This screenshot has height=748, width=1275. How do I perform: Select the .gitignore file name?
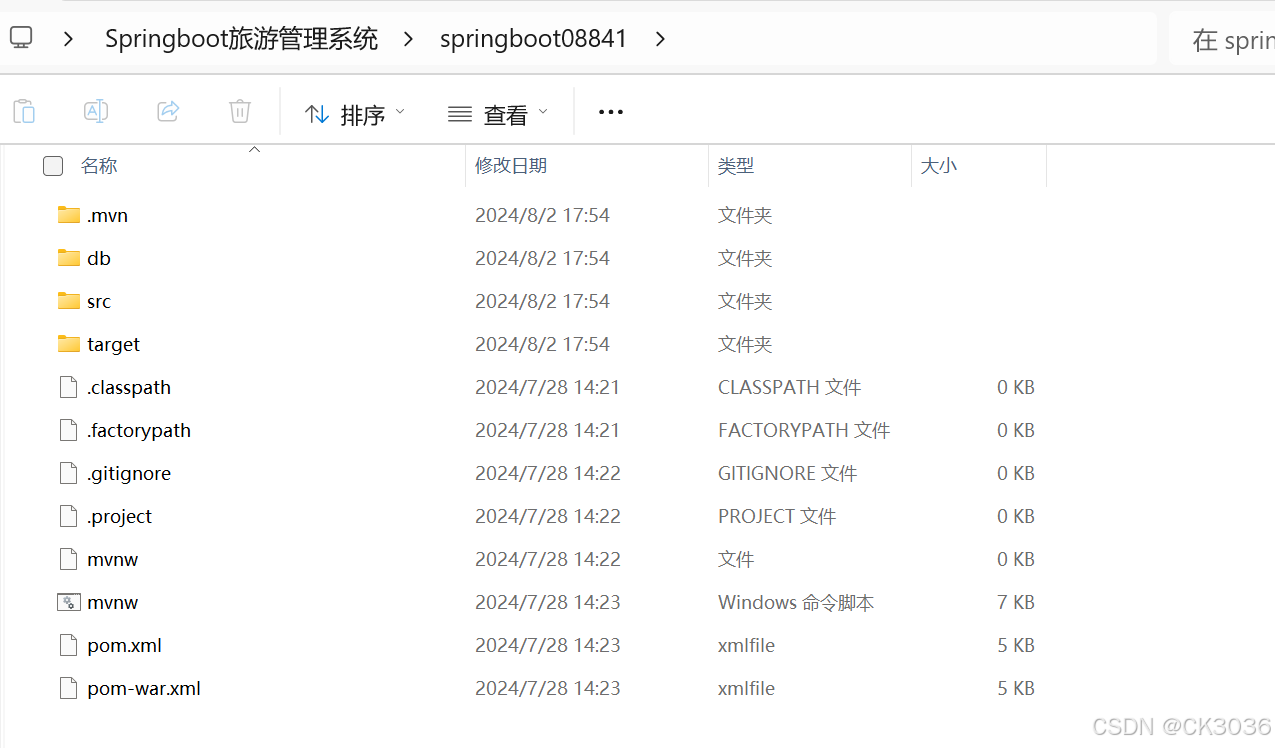click(129, 474)
